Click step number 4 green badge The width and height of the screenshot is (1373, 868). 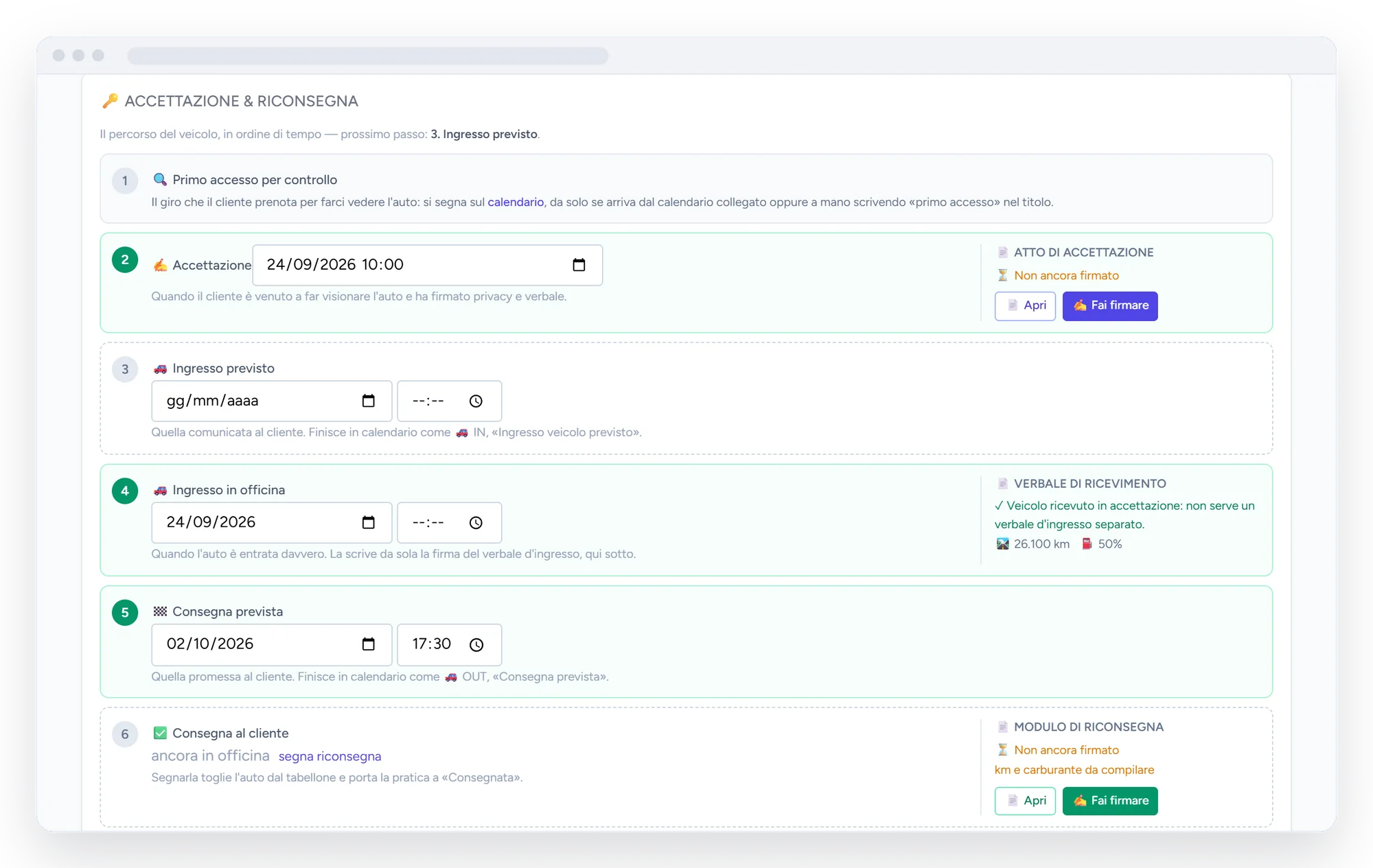pos(125,491)
